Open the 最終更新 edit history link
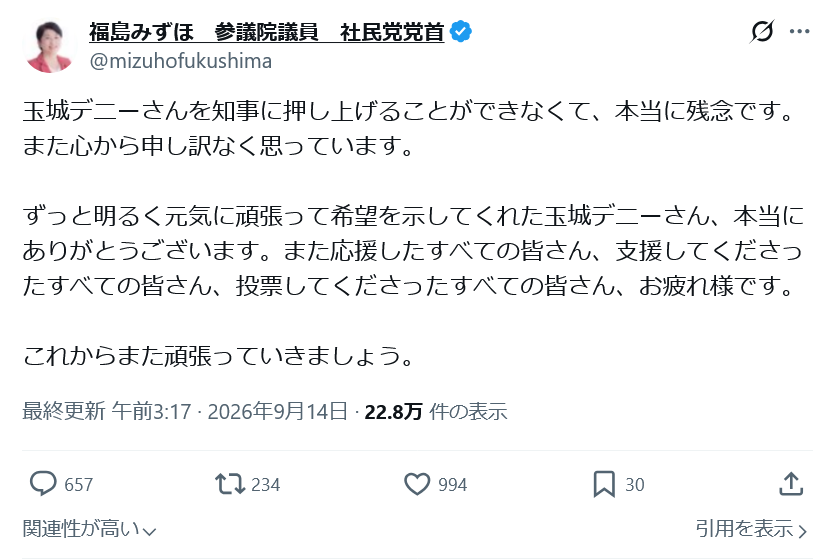The width and height of the screenshot is (834, 559). pos(64,411)
